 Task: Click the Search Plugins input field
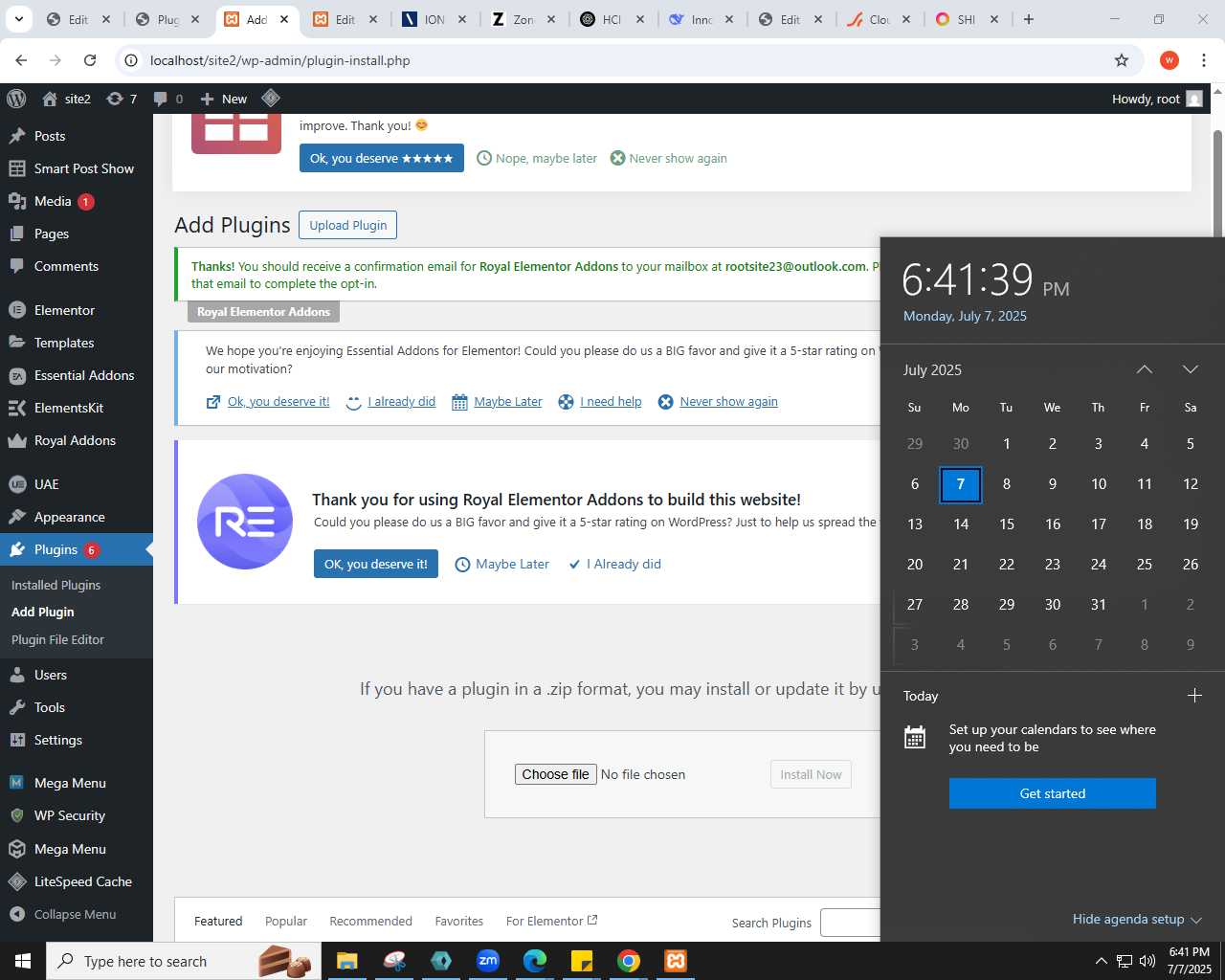point(851,923)
